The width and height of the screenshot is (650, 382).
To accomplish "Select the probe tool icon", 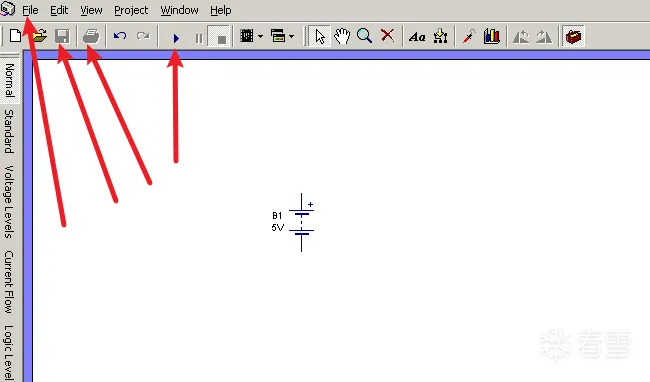I will coord(469,36).
